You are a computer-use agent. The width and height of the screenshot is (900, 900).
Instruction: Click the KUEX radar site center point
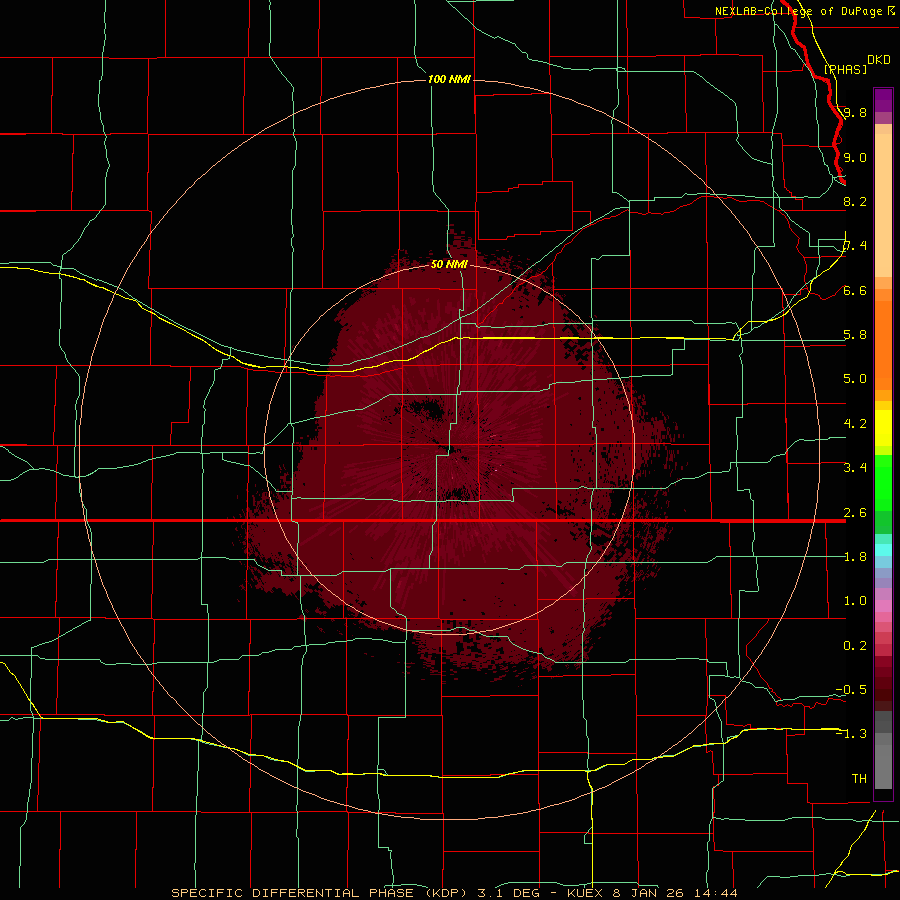[x=449, y=450]
